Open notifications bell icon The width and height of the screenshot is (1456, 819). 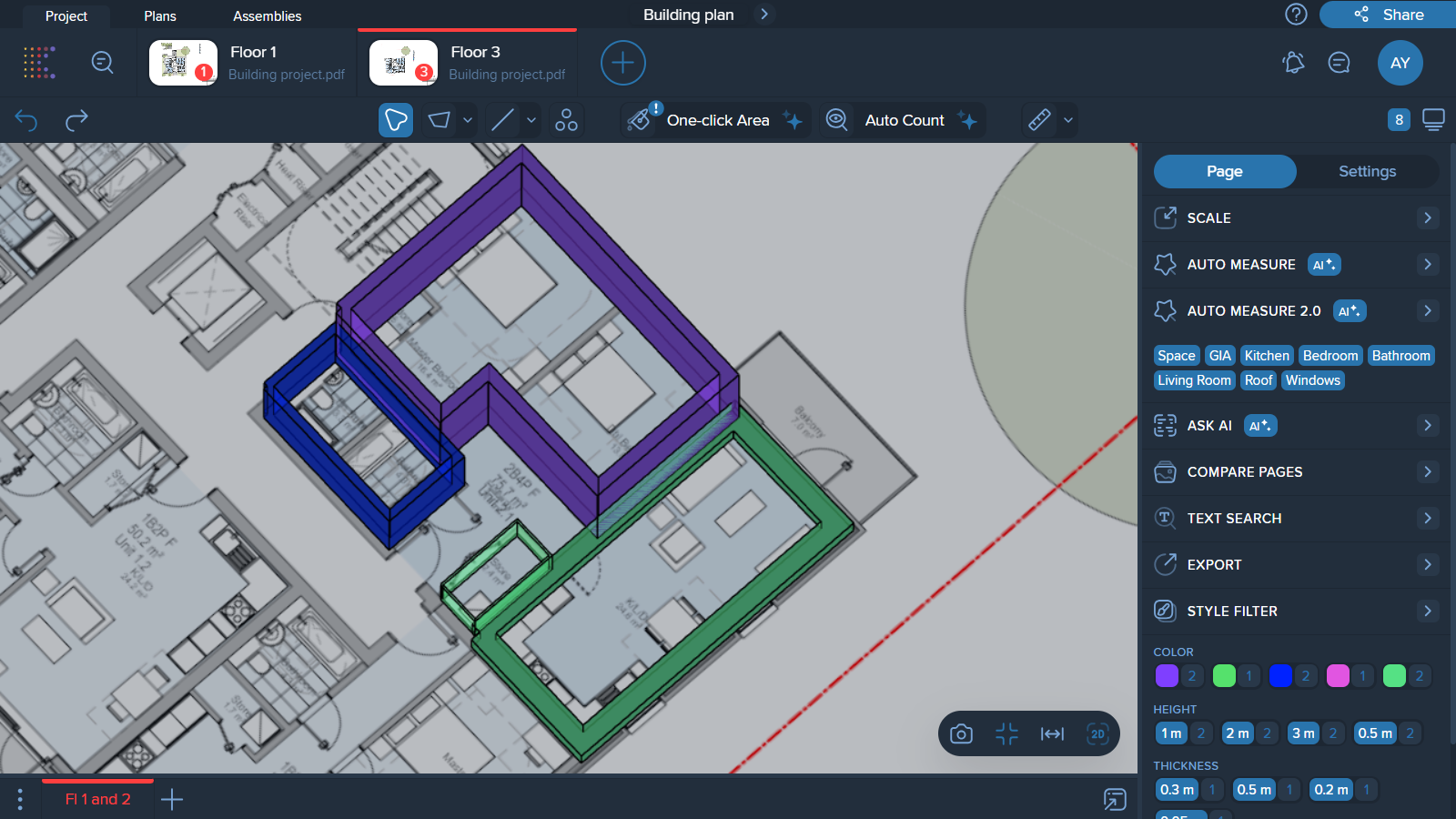[x=1293, y=62]
